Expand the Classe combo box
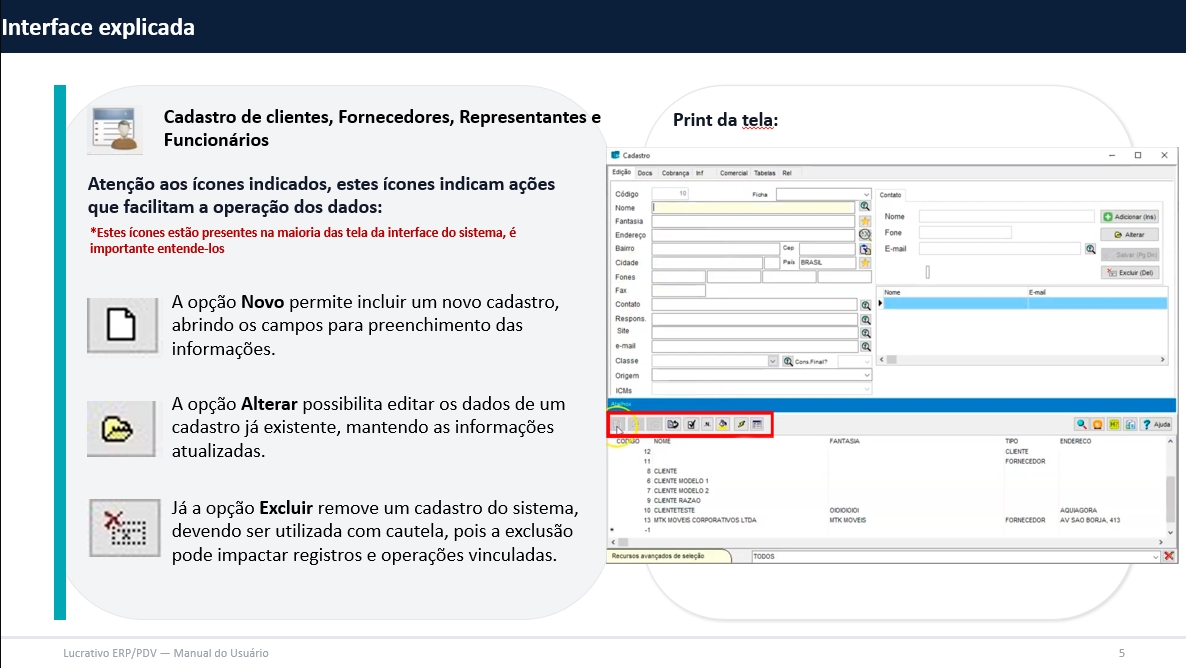This screenshot has height=668, width=1186. point(772,361)
